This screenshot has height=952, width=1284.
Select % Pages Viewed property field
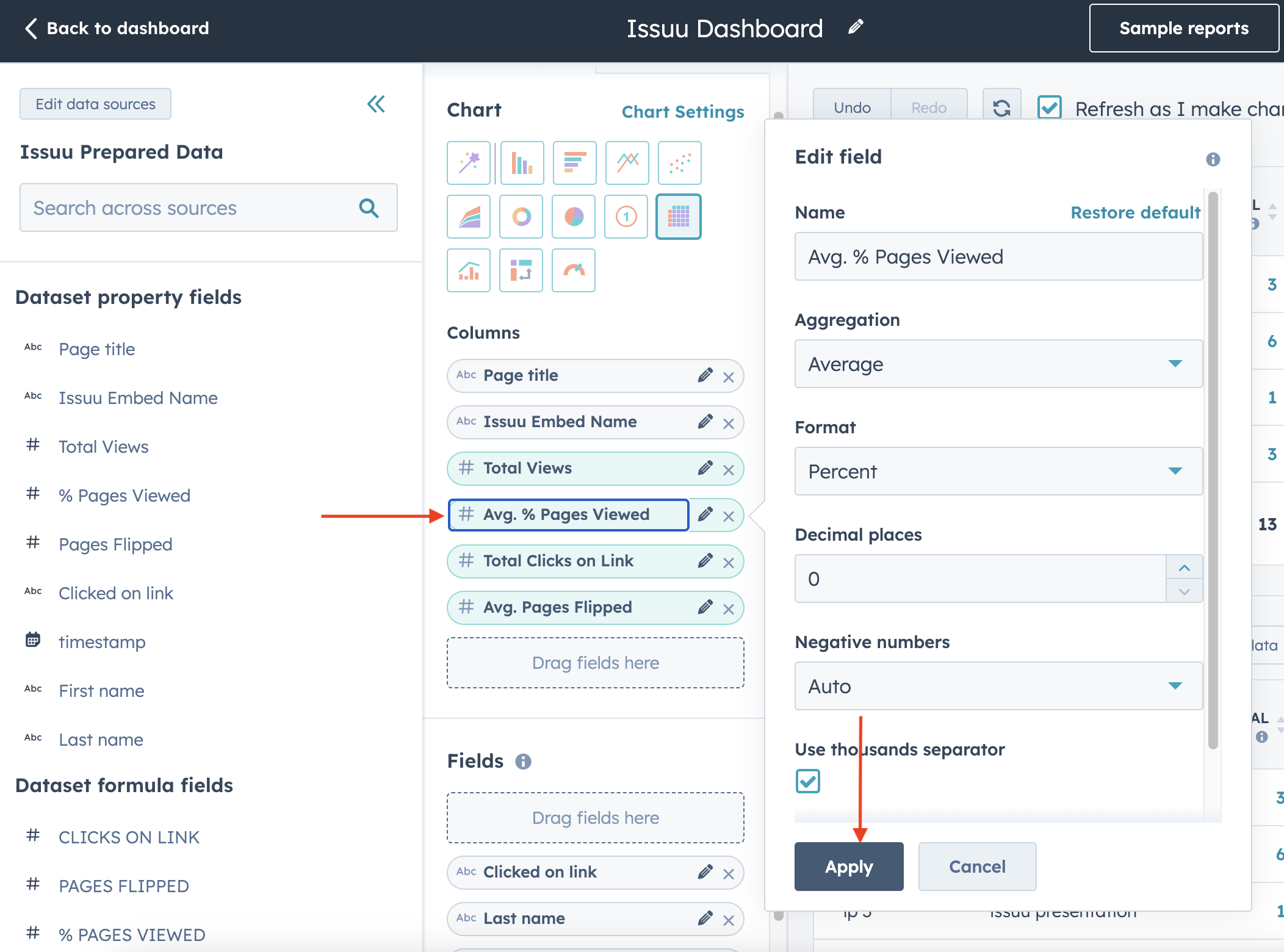coord(124,496)
